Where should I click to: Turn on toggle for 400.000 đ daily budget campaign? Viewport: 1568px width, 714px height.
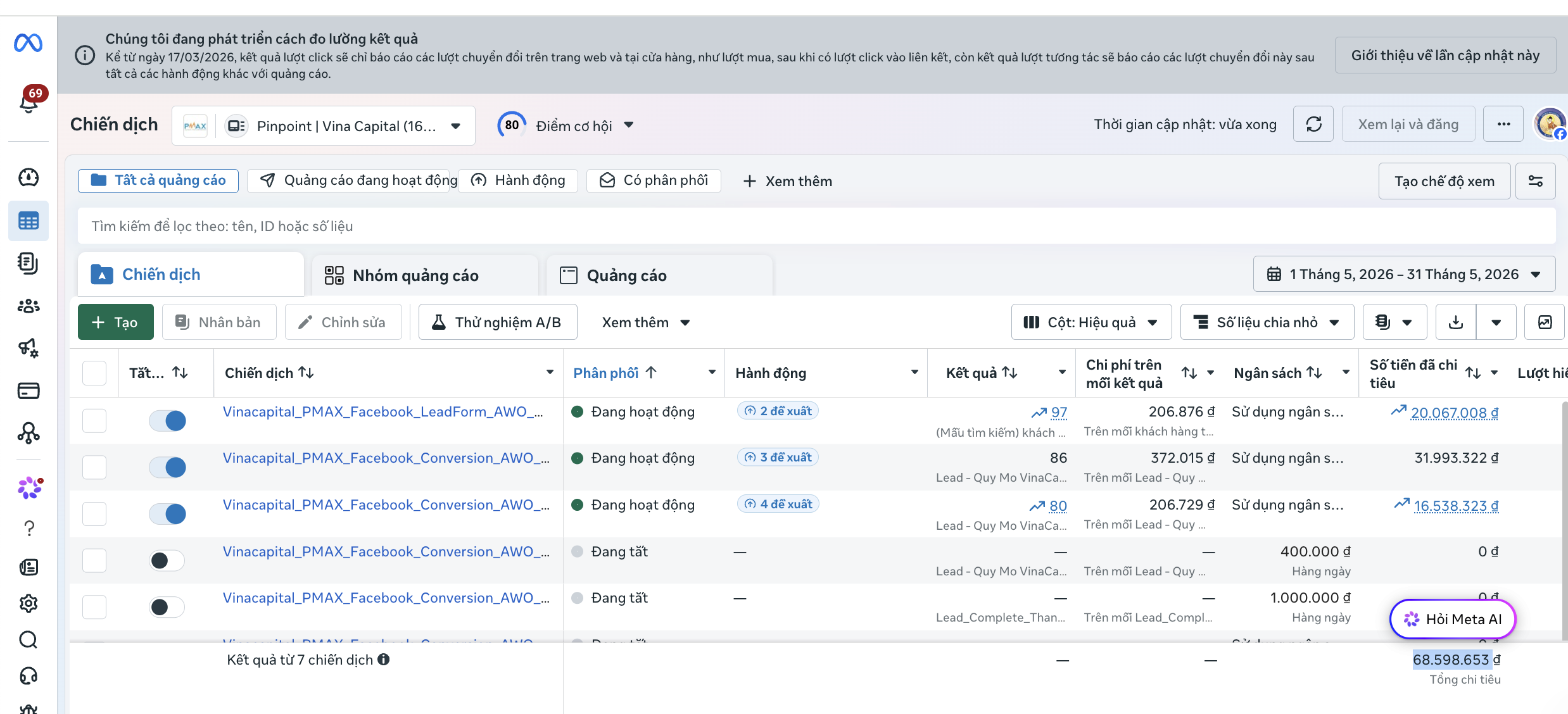pos(167,560)
